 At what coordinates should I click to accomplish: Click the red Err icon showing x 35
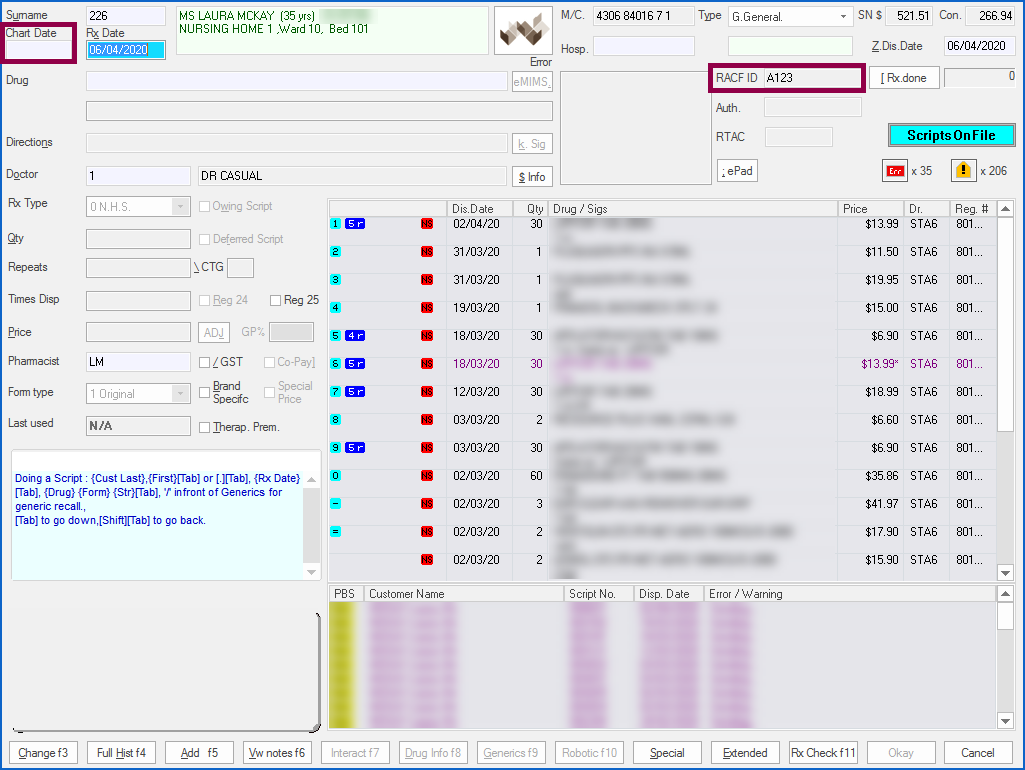[x=894, y=171]
